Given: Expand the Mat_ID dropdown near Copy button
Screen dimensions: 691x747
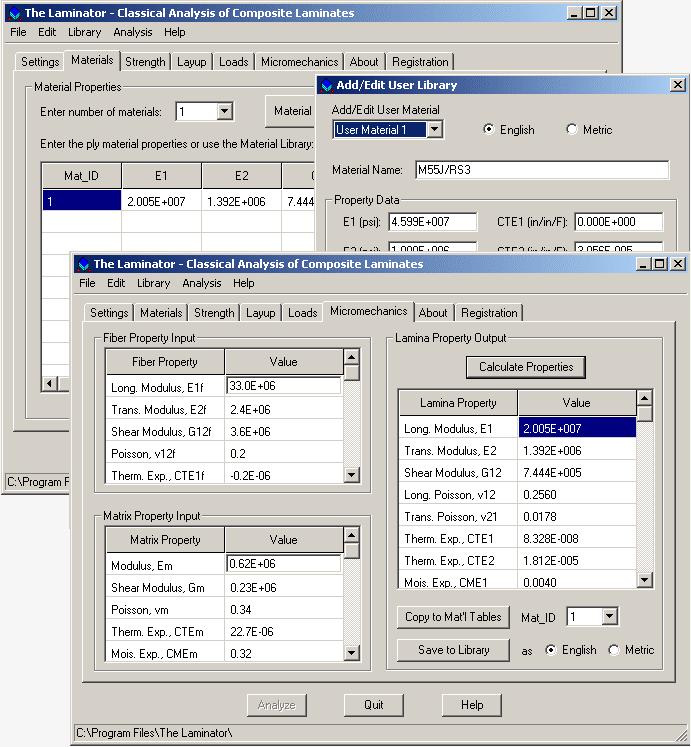Looking at the screenshot, I should point(609,618).
